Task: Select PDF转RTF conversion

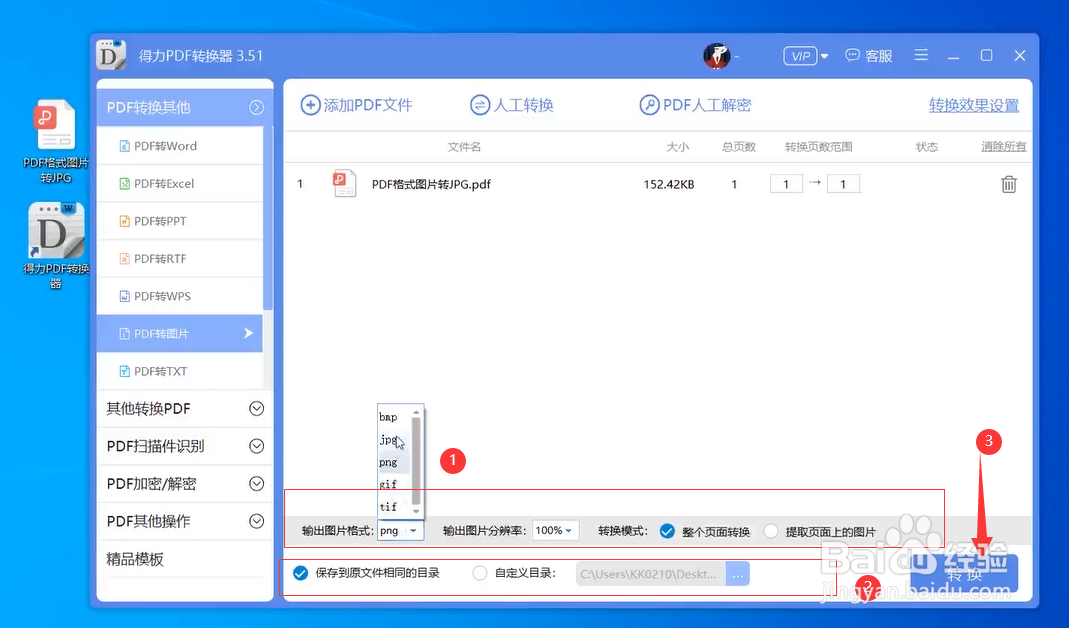Action: pos(180,258)
